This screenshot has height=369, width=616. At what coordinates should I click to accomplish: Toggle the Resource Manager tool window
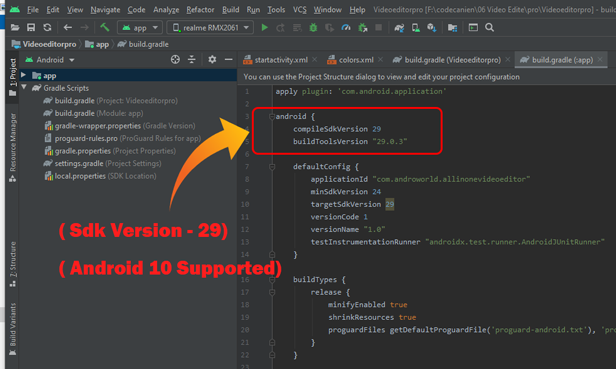[13, 148]
